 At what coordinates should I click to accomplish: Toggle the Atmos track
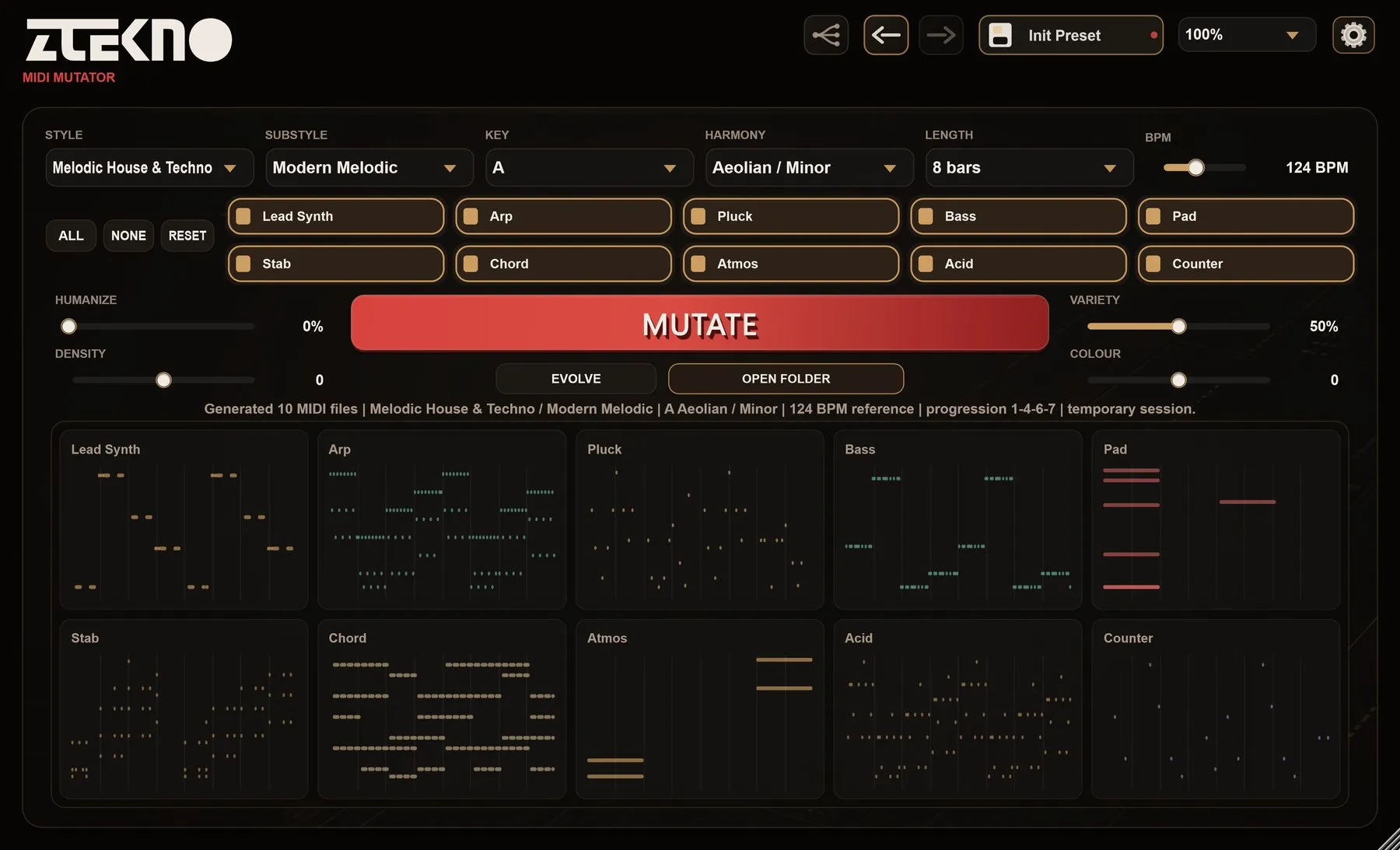click(x=791, y=264)
